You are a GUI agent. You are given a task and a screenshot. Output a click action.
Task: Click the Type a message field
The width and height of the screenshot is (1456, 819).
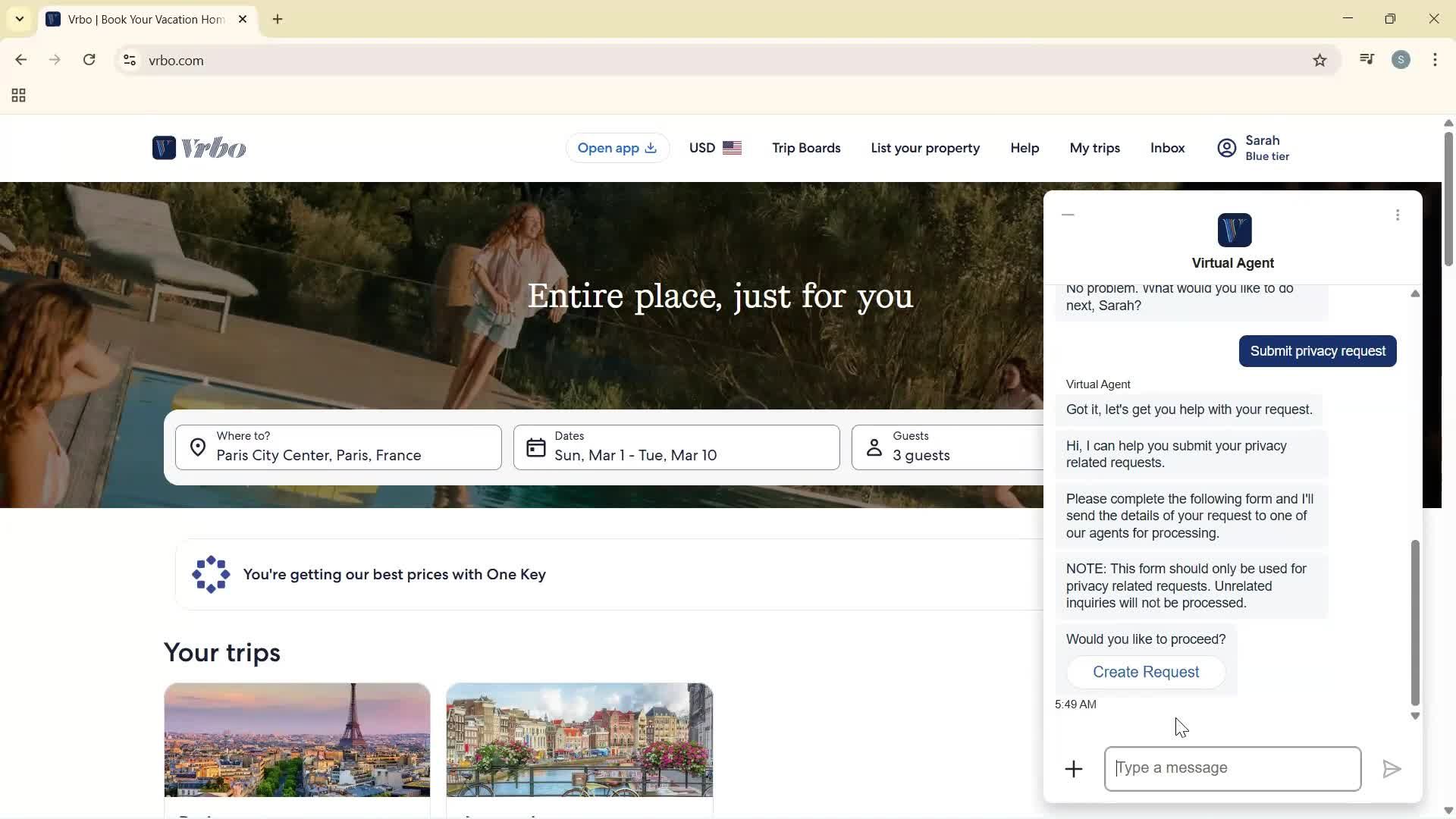tap(1232, 768)
